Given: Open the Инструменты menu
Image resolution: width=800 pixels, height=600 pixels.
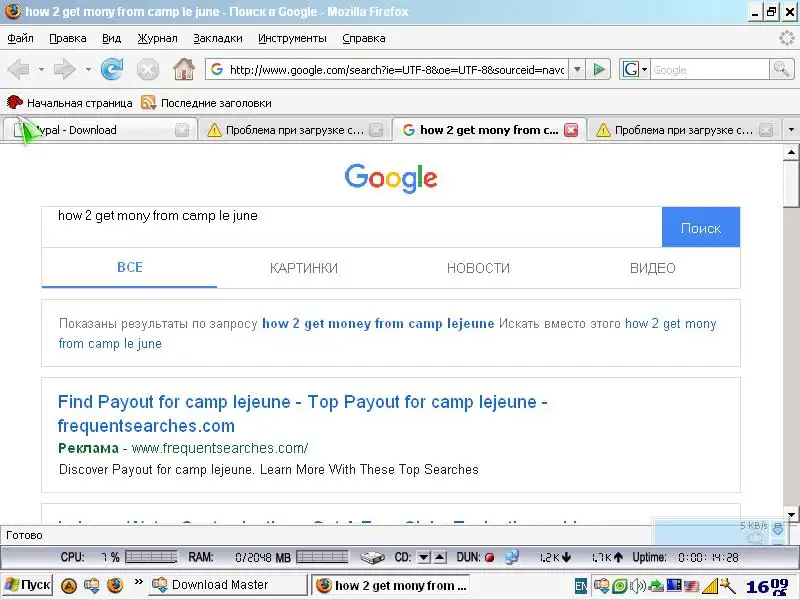Looking at the screenshot, I should point(292,38).
